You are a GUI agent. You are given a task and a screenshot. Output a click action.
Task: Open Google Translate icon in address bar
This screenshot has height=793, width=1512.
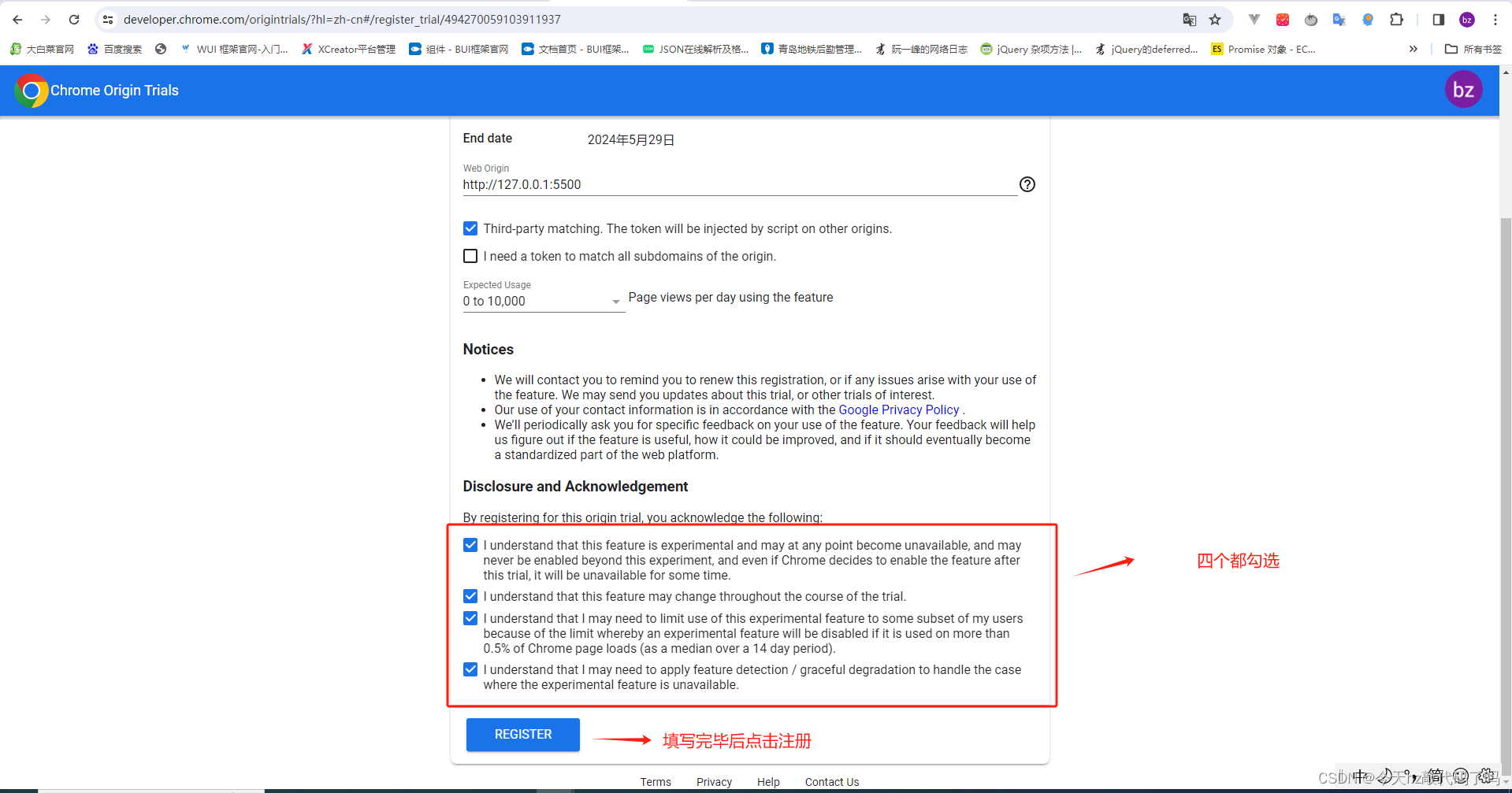[x=1190, y=19]
